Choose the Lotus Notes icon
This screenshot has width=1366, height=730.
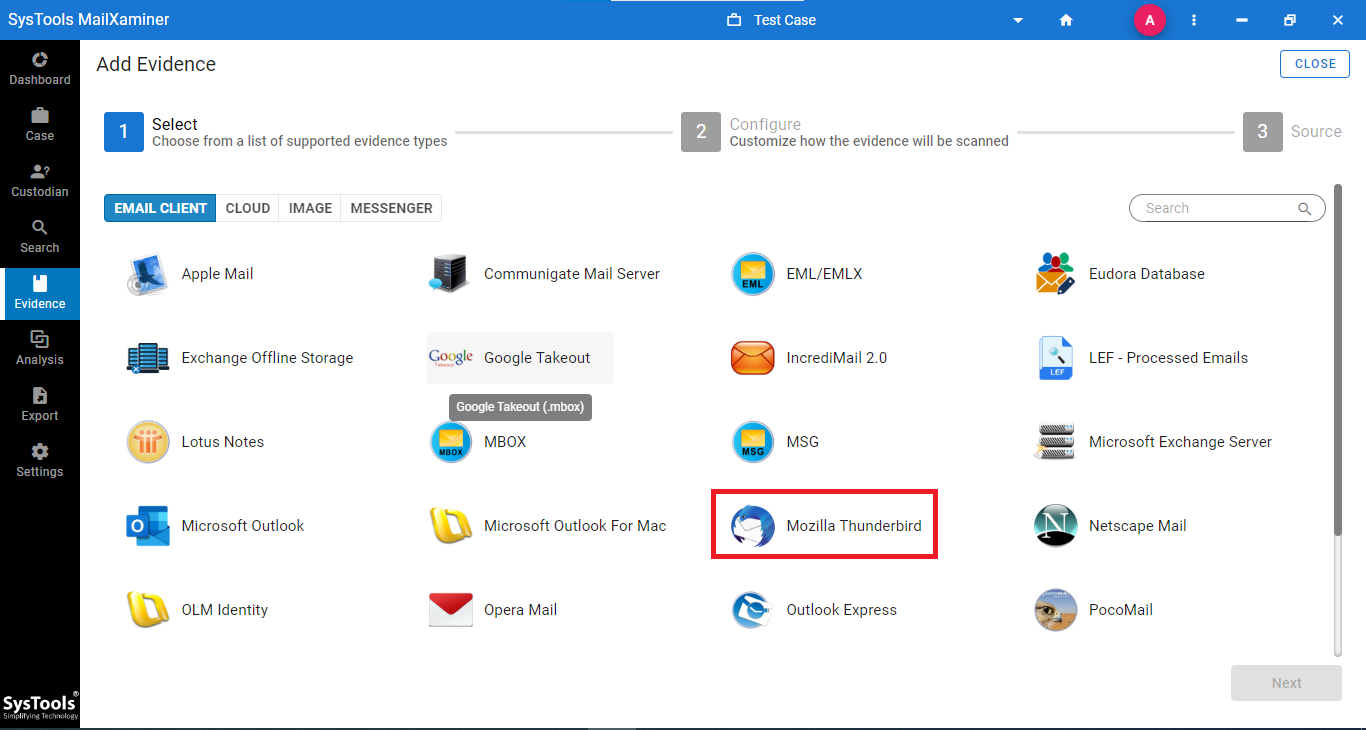tap(148, 442)
